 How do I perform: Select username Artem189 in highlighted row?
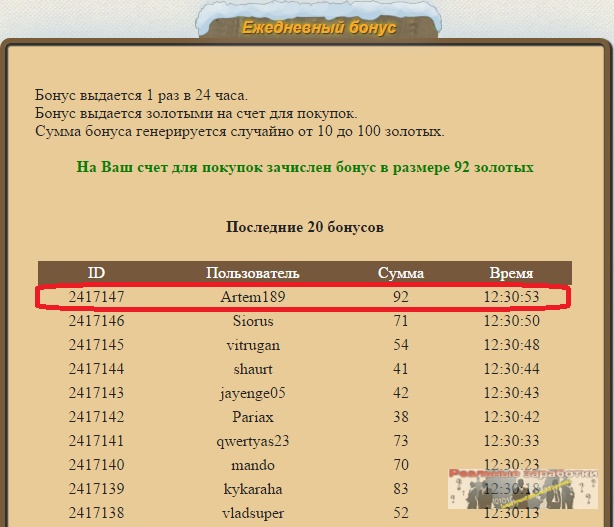(252, 297)
